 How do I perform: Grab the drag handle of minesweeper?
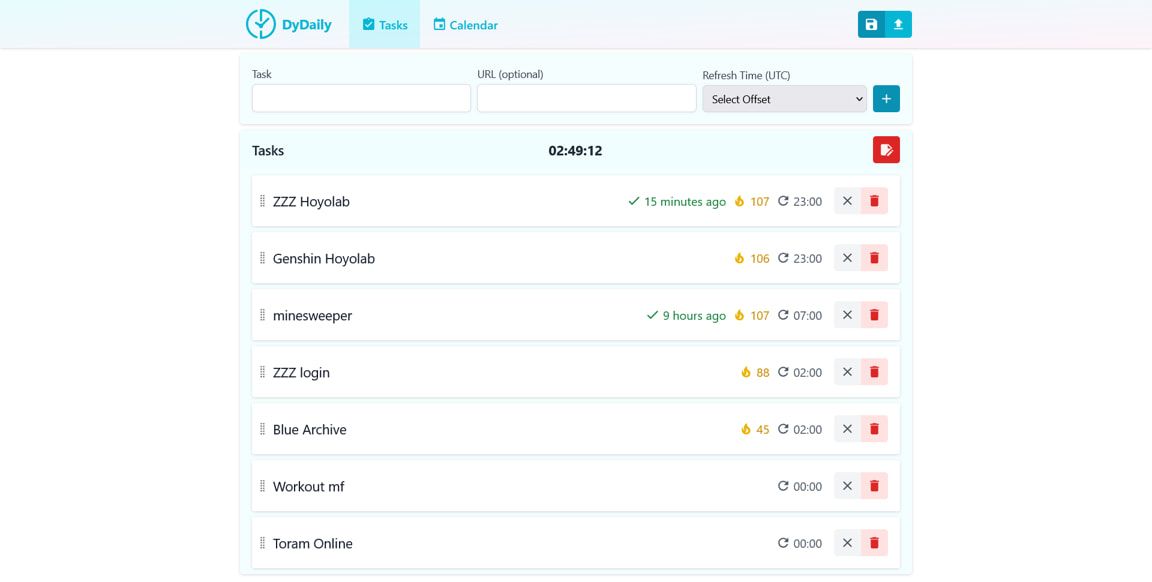[x=262, y=315]
